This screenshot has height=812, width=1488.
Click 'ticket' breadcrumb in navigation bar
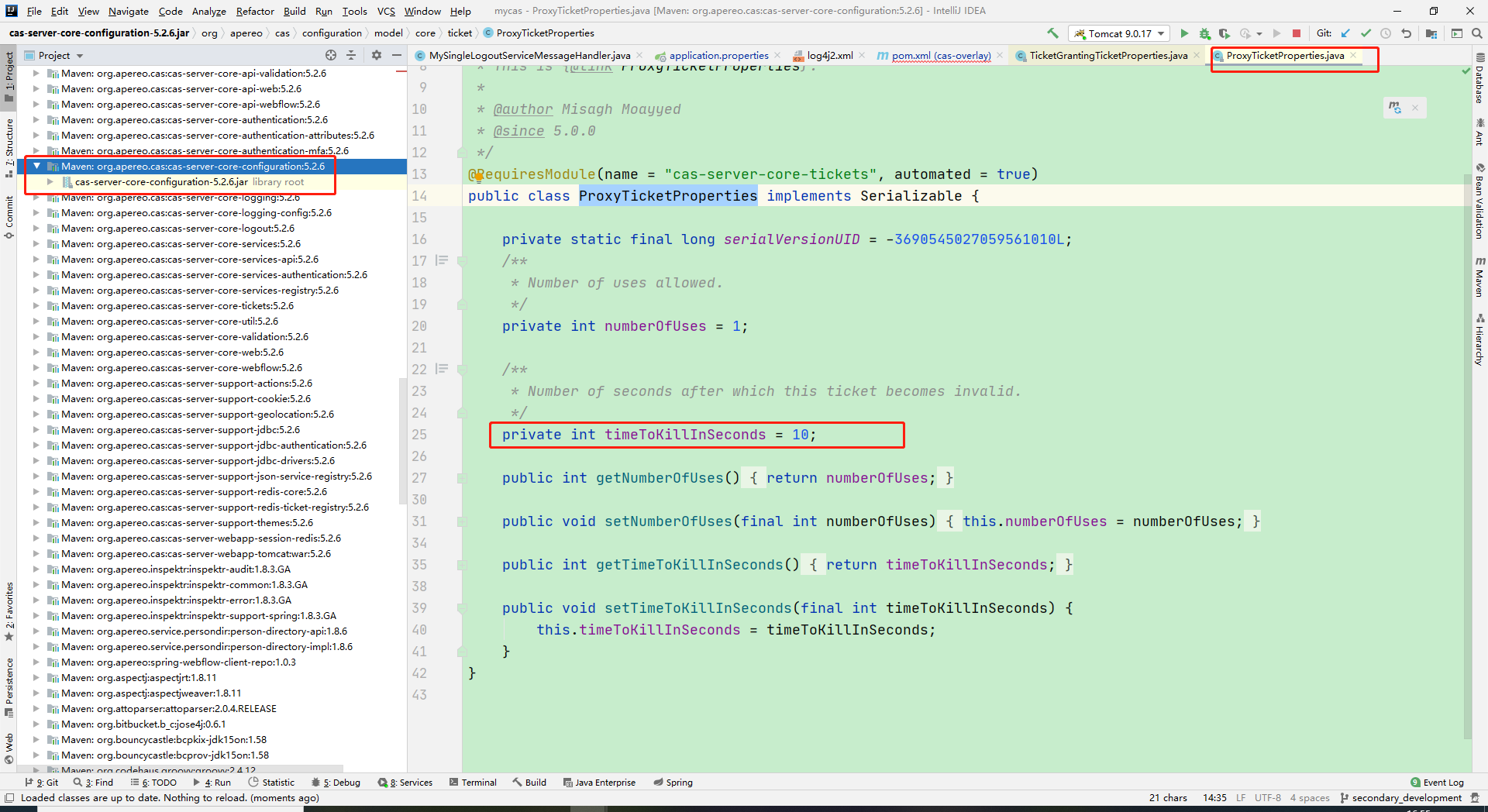tap(460, 33)
